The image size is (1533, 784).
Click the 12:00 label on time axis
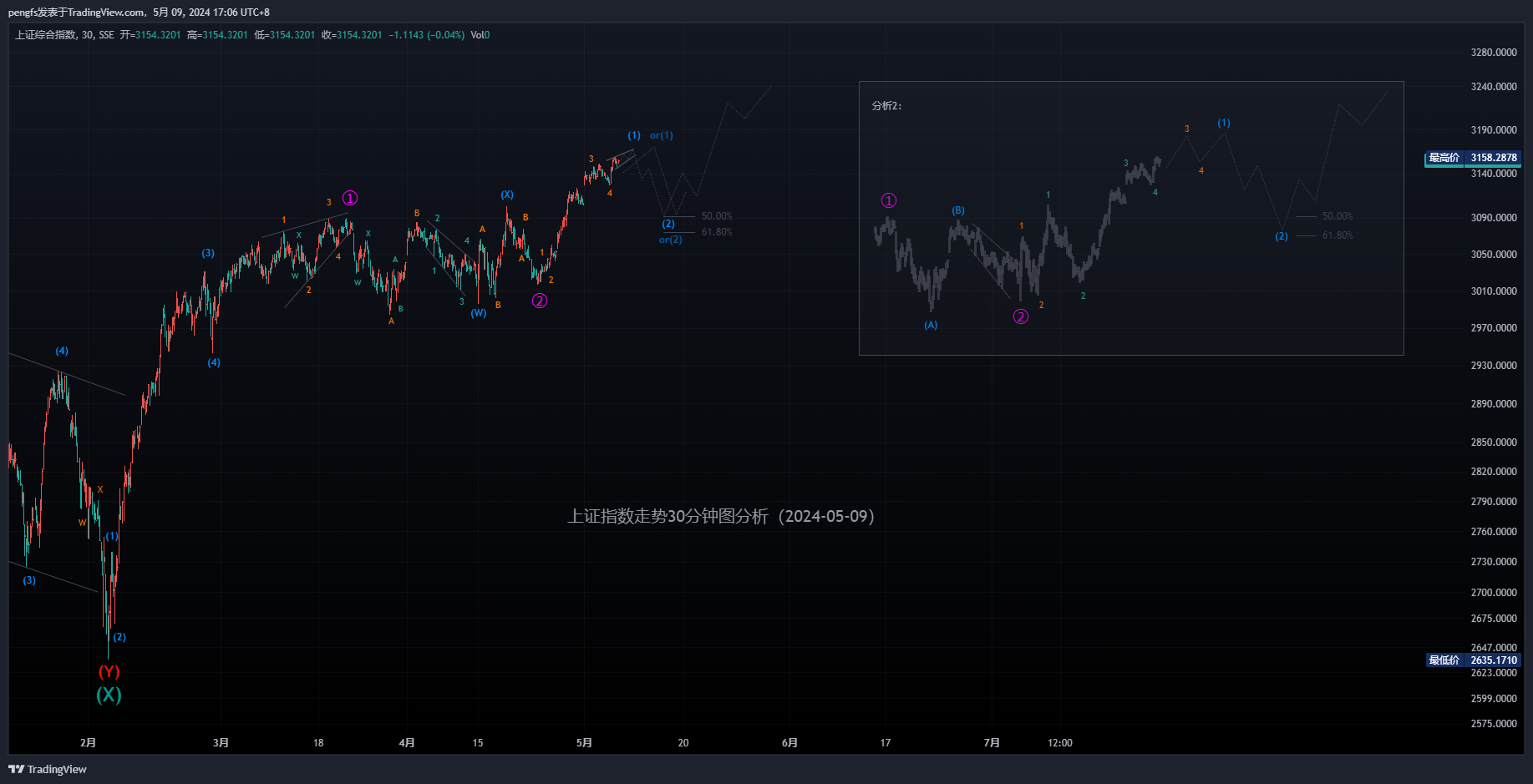pyautogui.click(x=1060, y=742)
